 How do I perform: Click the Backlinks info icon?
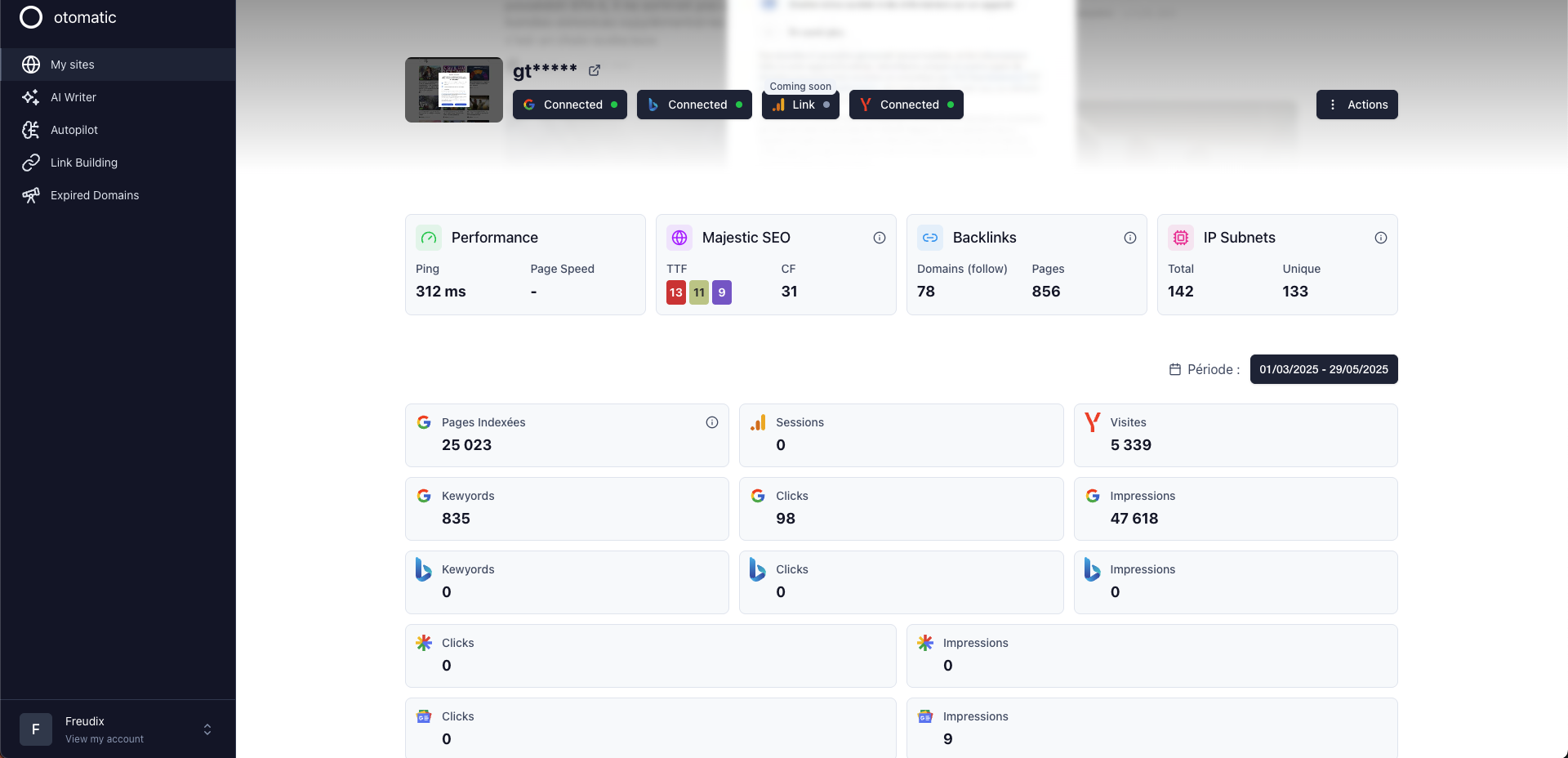(x=1130, y=238)
